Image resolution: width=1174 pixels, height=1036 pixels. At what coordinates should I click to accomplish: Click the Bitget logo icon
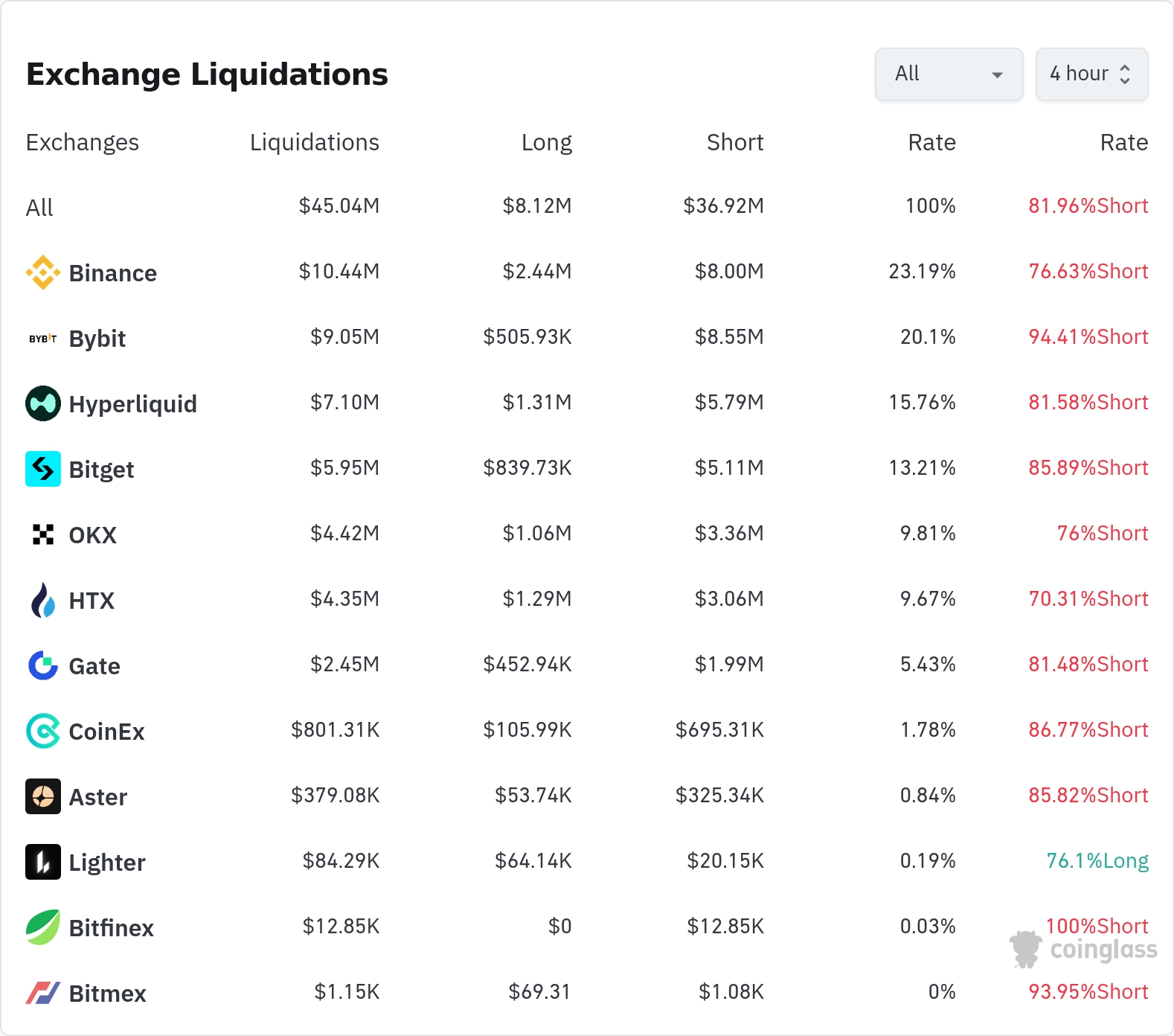pos(43,470)
